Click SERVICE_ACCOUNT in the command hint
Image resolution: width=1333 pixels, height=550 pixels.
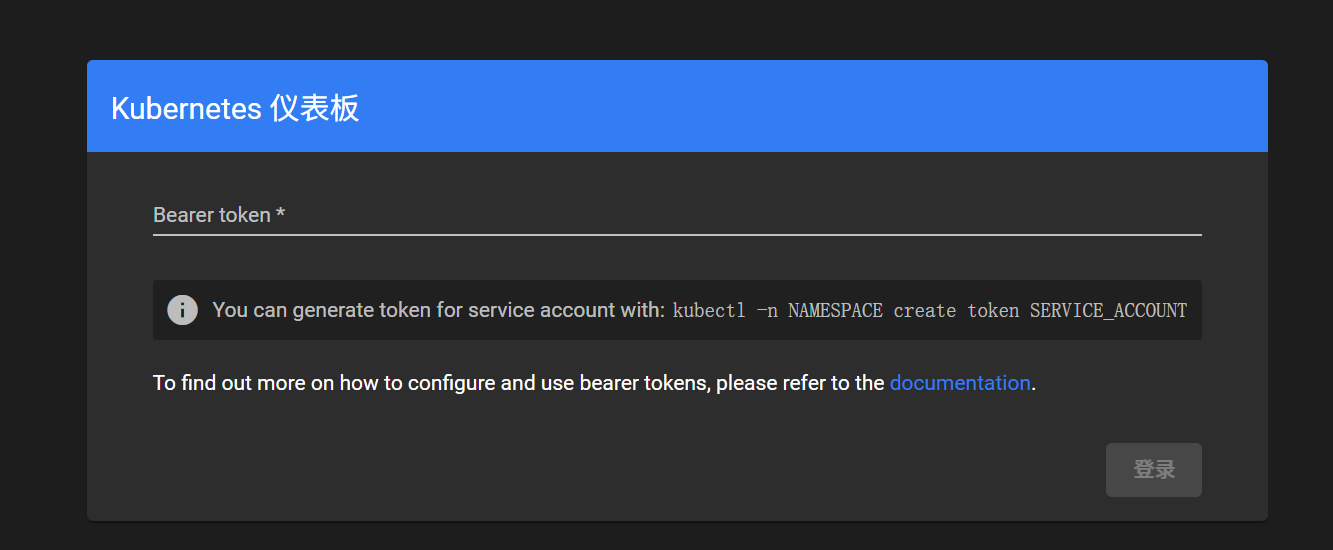tap(1108, 310)
